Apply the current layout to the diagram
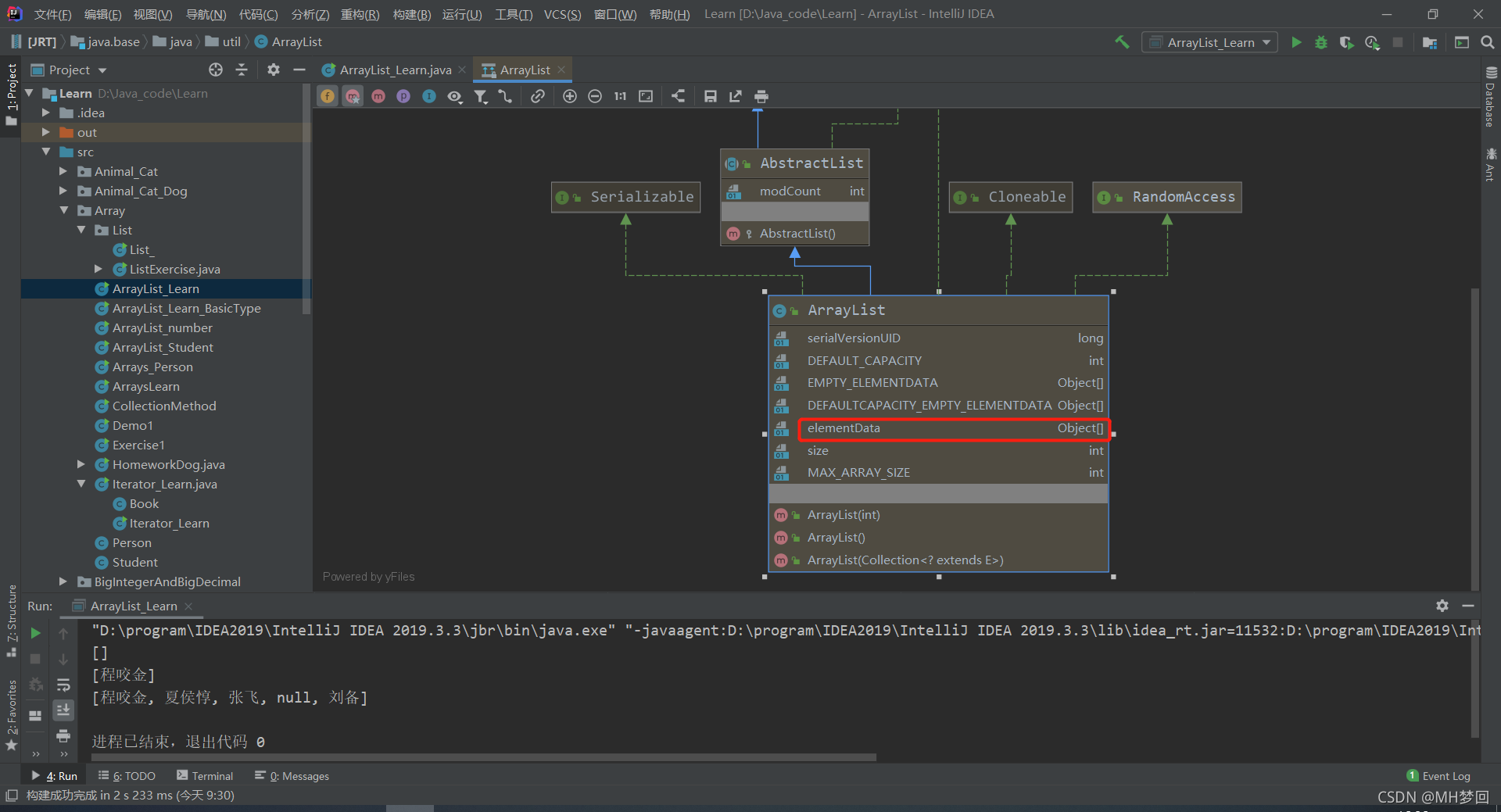This screenshot has width=1501, height=812. [x=678, y=96]
